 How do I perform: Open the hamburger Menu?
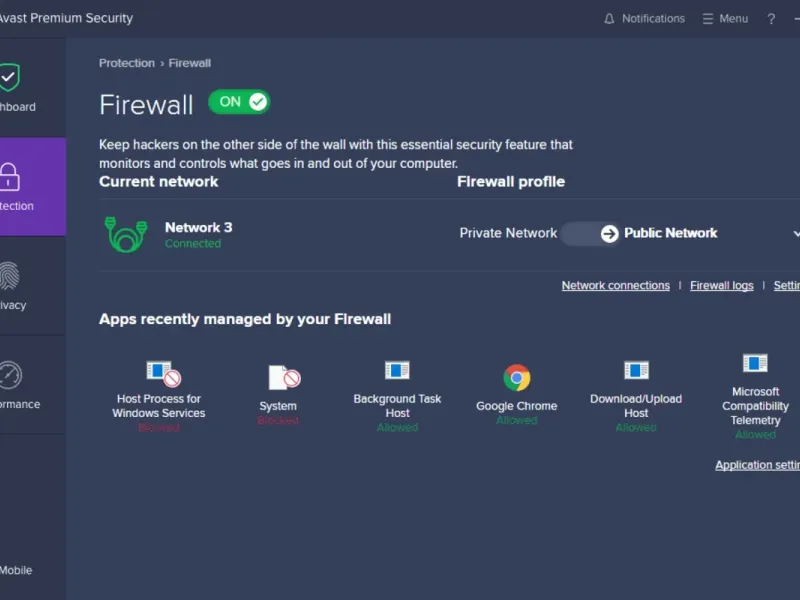click(725, 19)
